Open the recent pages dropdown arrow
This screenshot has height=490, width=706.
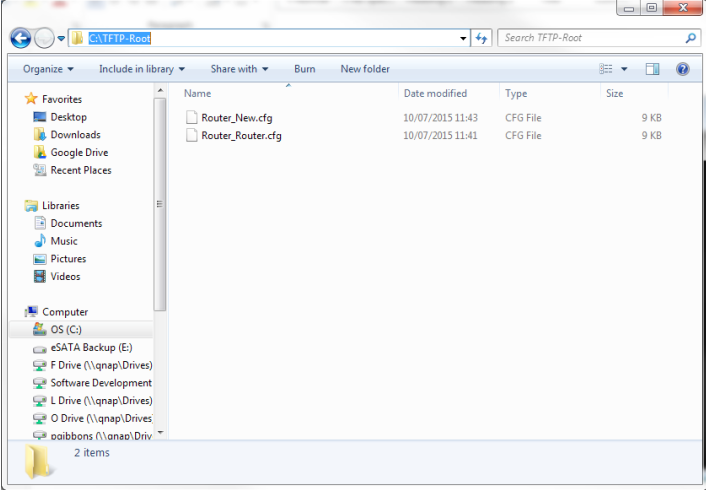click(61, 39)
